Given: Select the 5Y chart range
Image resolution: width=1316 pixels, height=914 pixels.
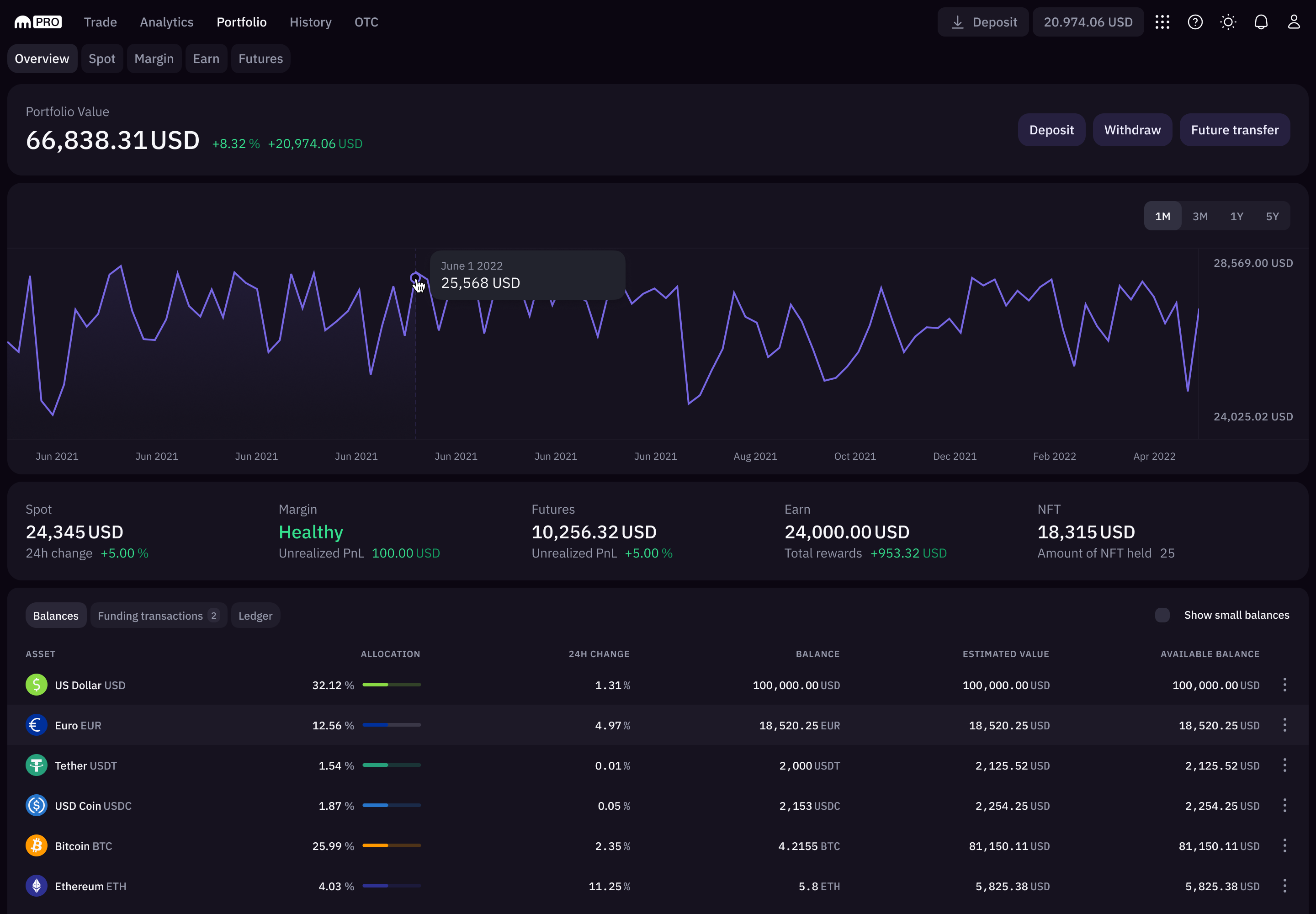Looking at the screenshot, I should point(1272,216).
